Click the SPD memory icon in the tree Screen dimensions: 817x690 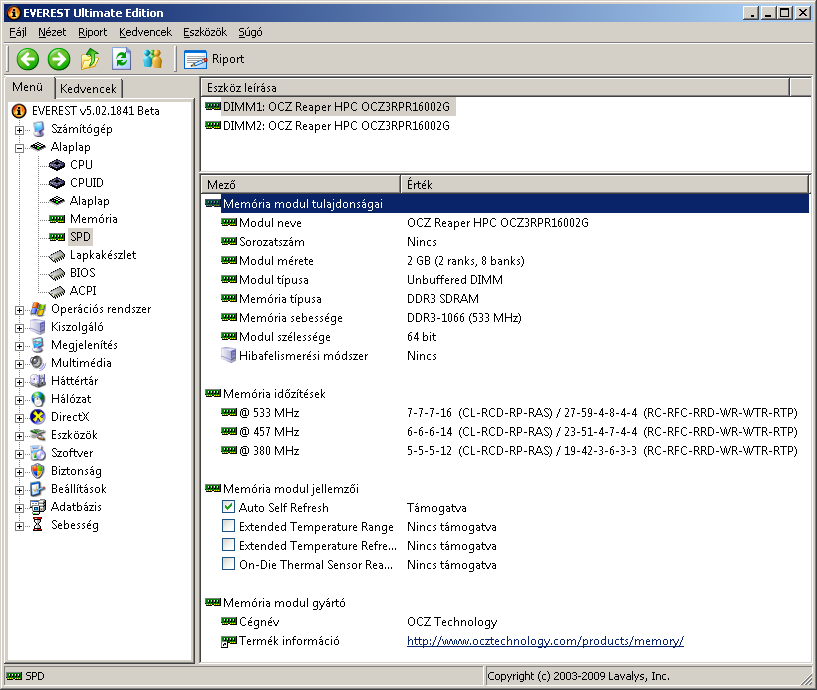pyautogui.click(x=56, y=237)
